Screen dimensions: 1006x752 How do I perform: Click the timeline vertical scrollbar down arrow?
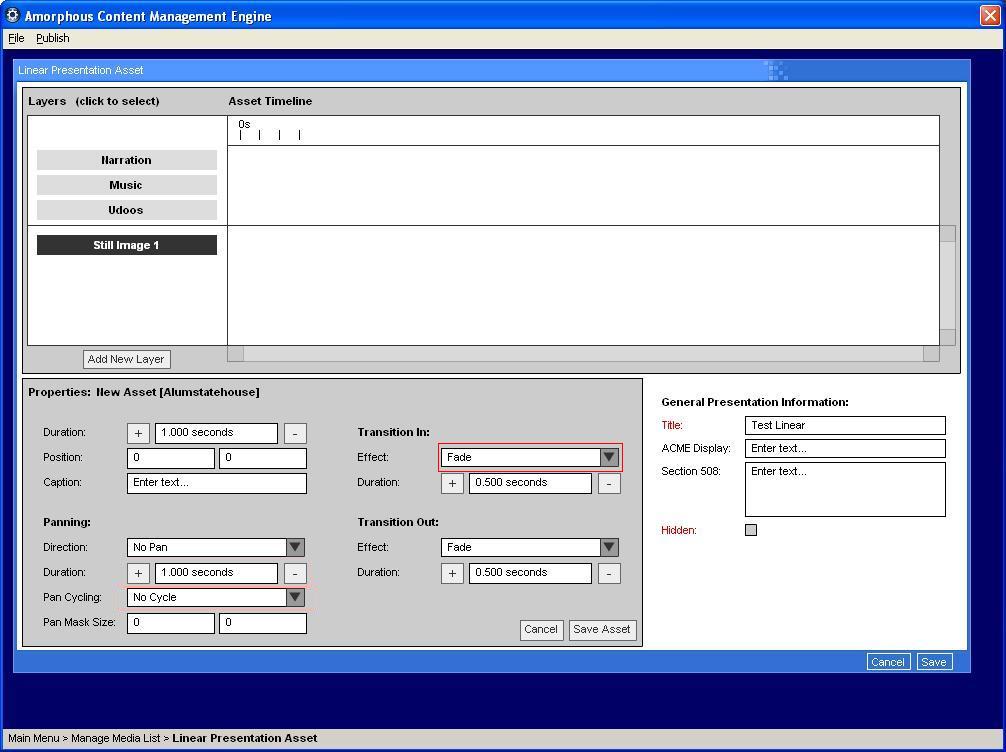point(948,338)
